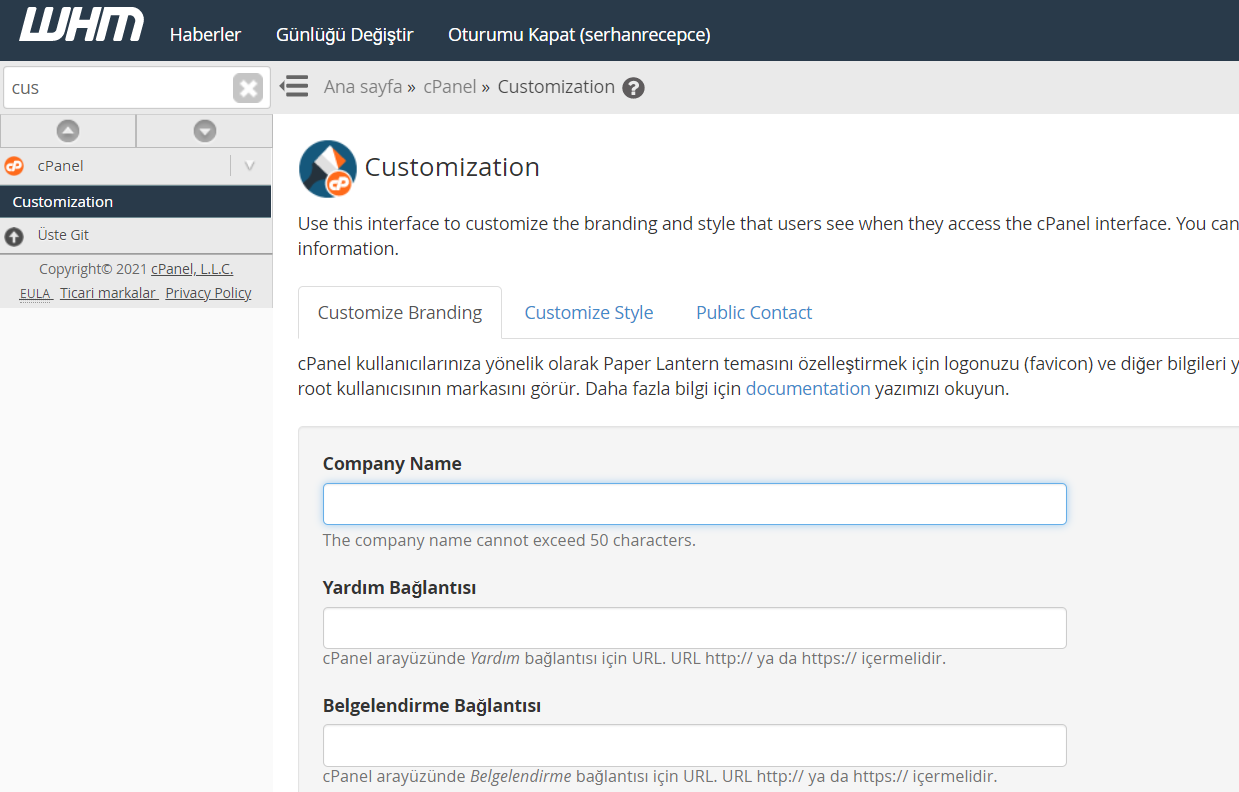Viewport: 1239px width, 792px height.
Task: Switch to Public Contact tab
Action: click(754, 313)
